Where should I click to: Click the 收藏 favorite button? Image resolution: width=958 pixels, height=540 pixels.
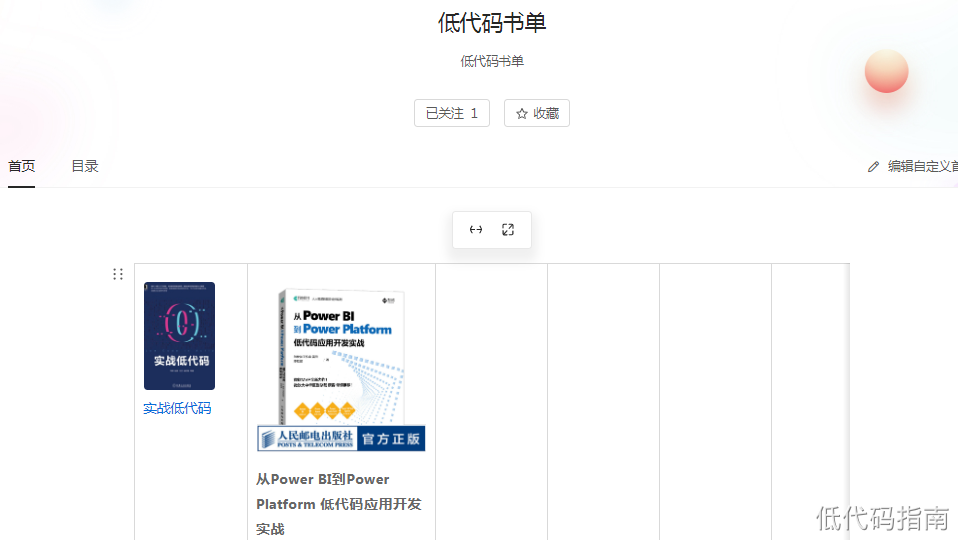pos(536,113)
